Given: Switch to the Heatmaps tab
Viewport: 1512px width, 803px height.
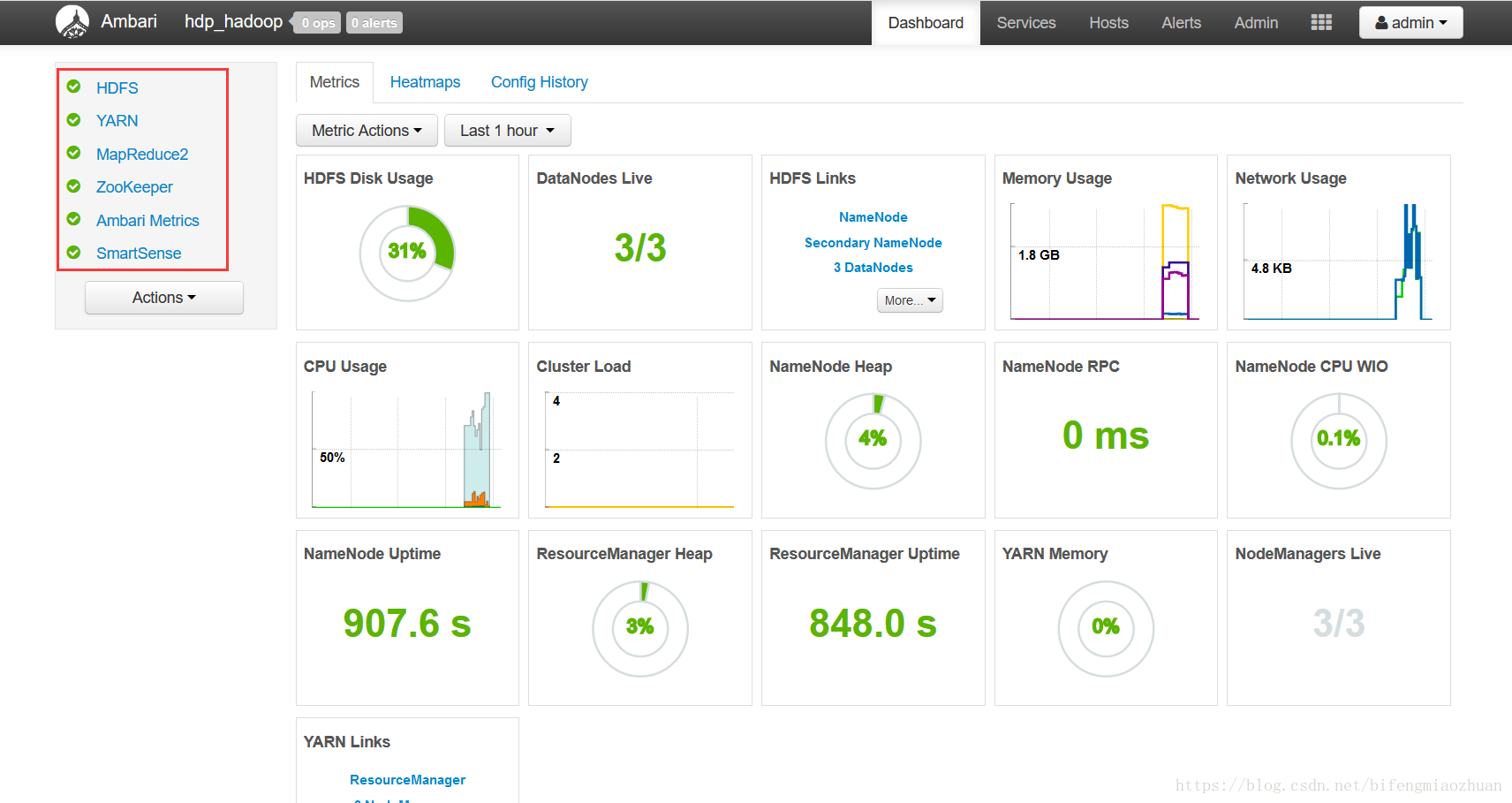Looking at the screenshot, I should (x=425, y=82).
